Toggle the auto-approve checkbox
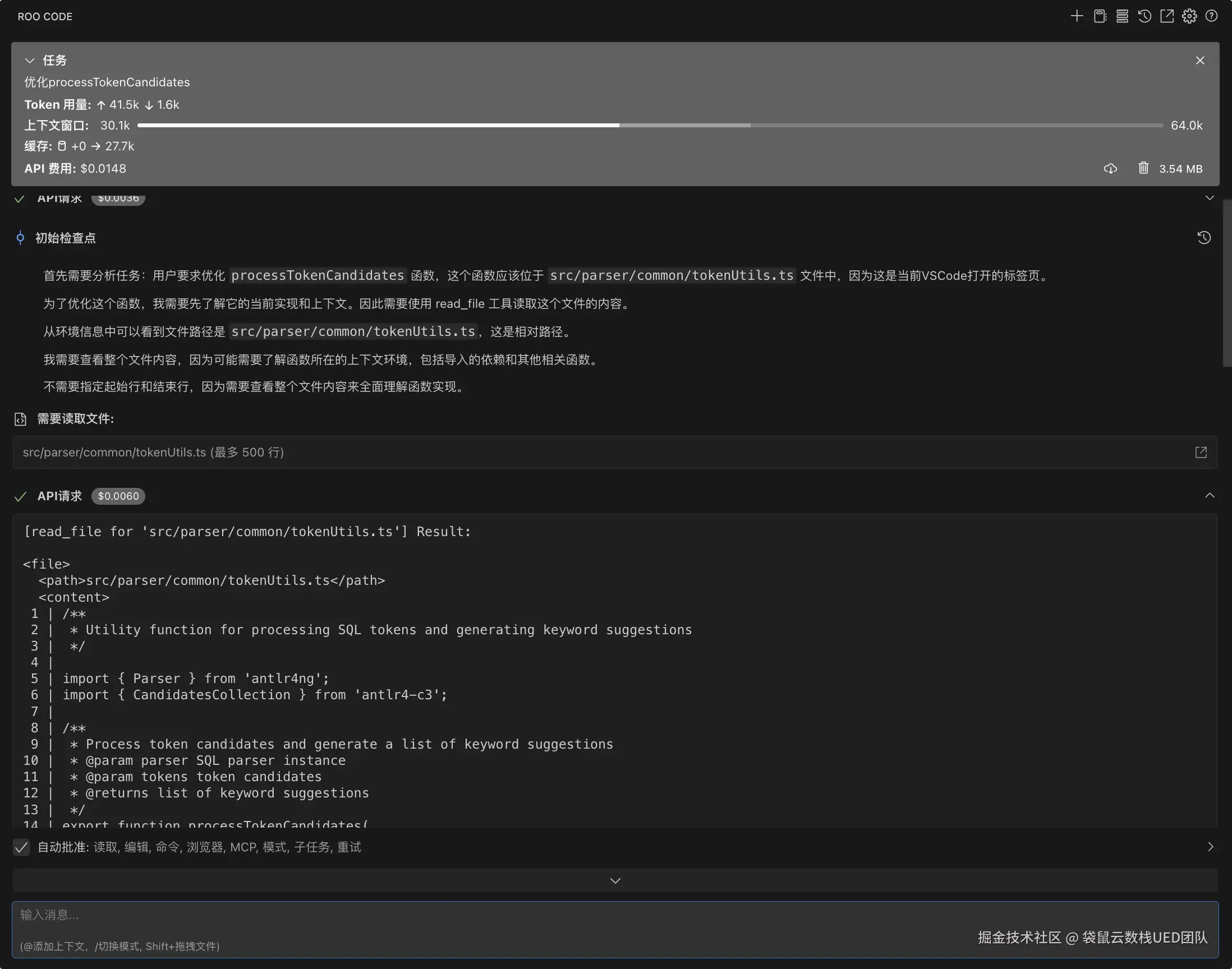1232x969 pixels. tap(21, 847)
